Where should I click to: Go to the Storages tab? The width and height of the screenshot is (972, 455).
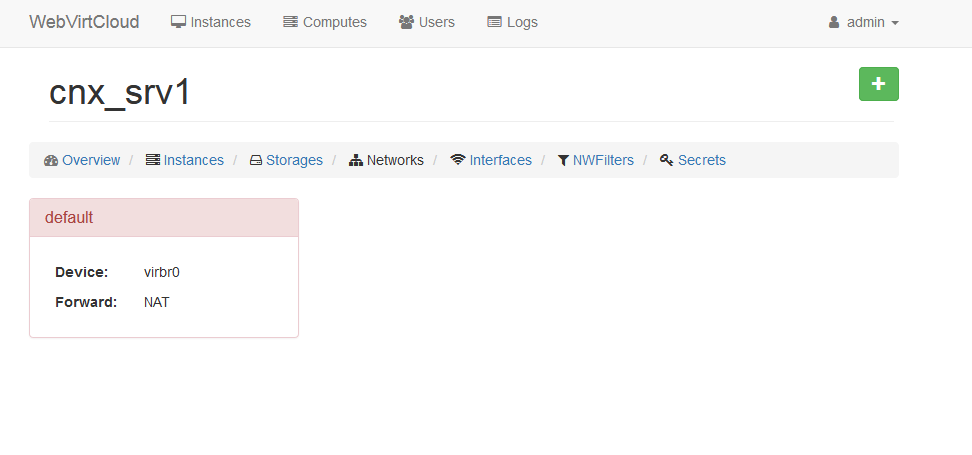coord(294,160)
